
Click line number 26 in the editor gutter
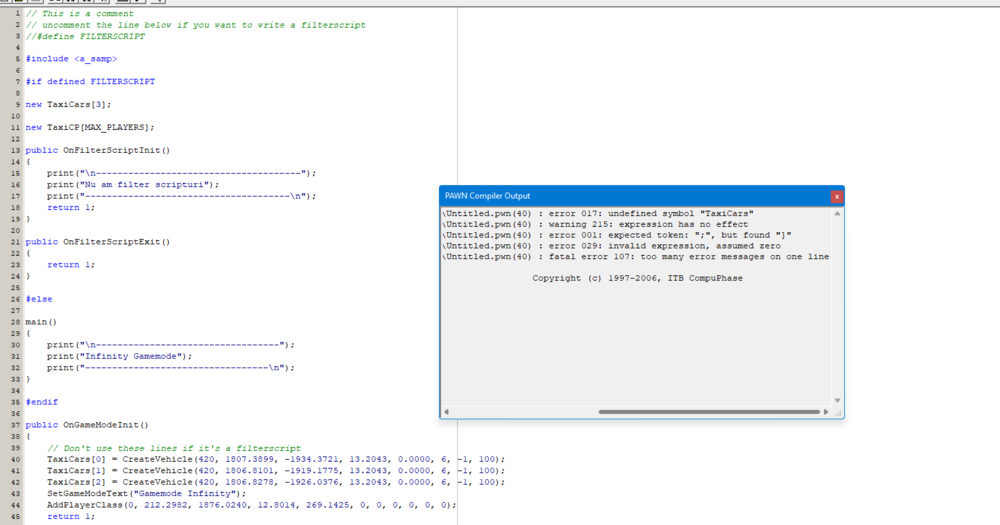(x=15, y=299)
